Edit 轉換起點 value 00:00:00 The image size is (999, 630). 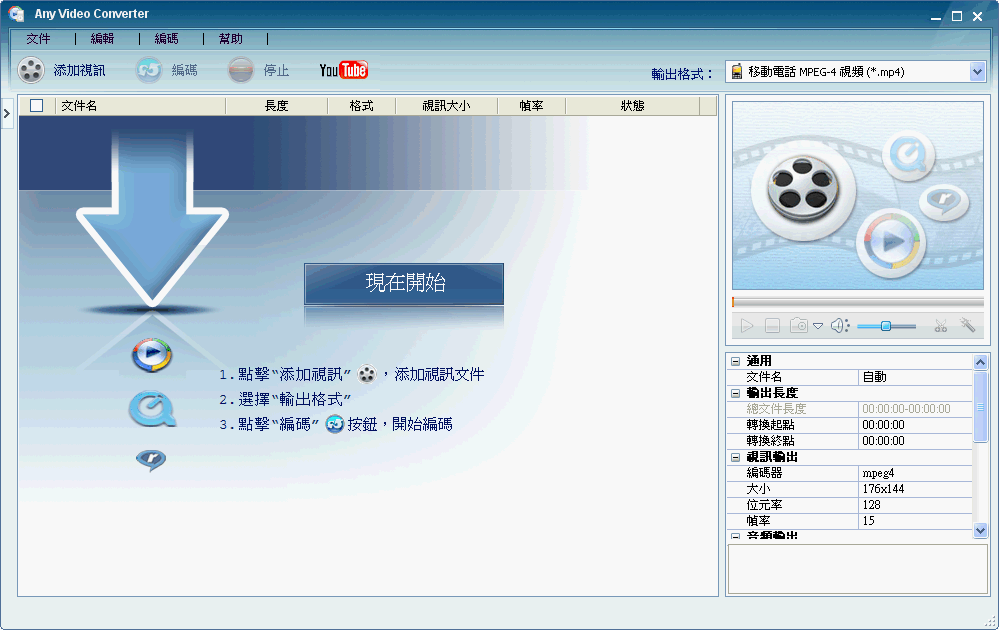pyautogui.click(x=915, y=425)
